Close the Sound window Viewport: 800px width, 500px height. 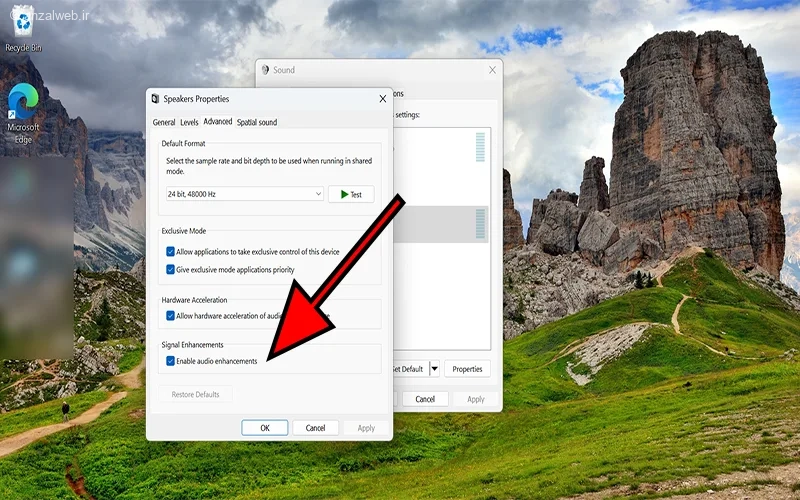(x=492, y=70)
